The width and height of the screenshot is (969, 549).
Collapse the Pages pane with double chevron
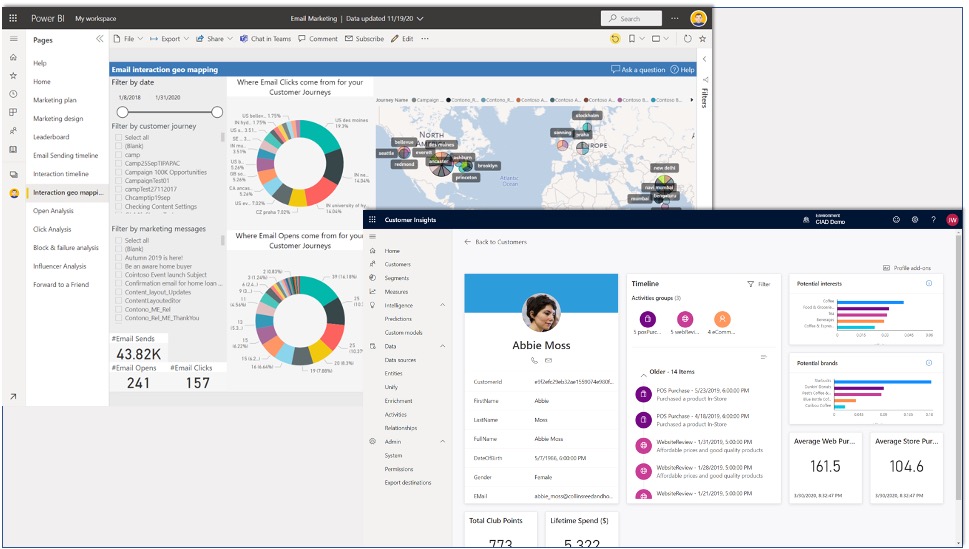[x=99, y=39]
